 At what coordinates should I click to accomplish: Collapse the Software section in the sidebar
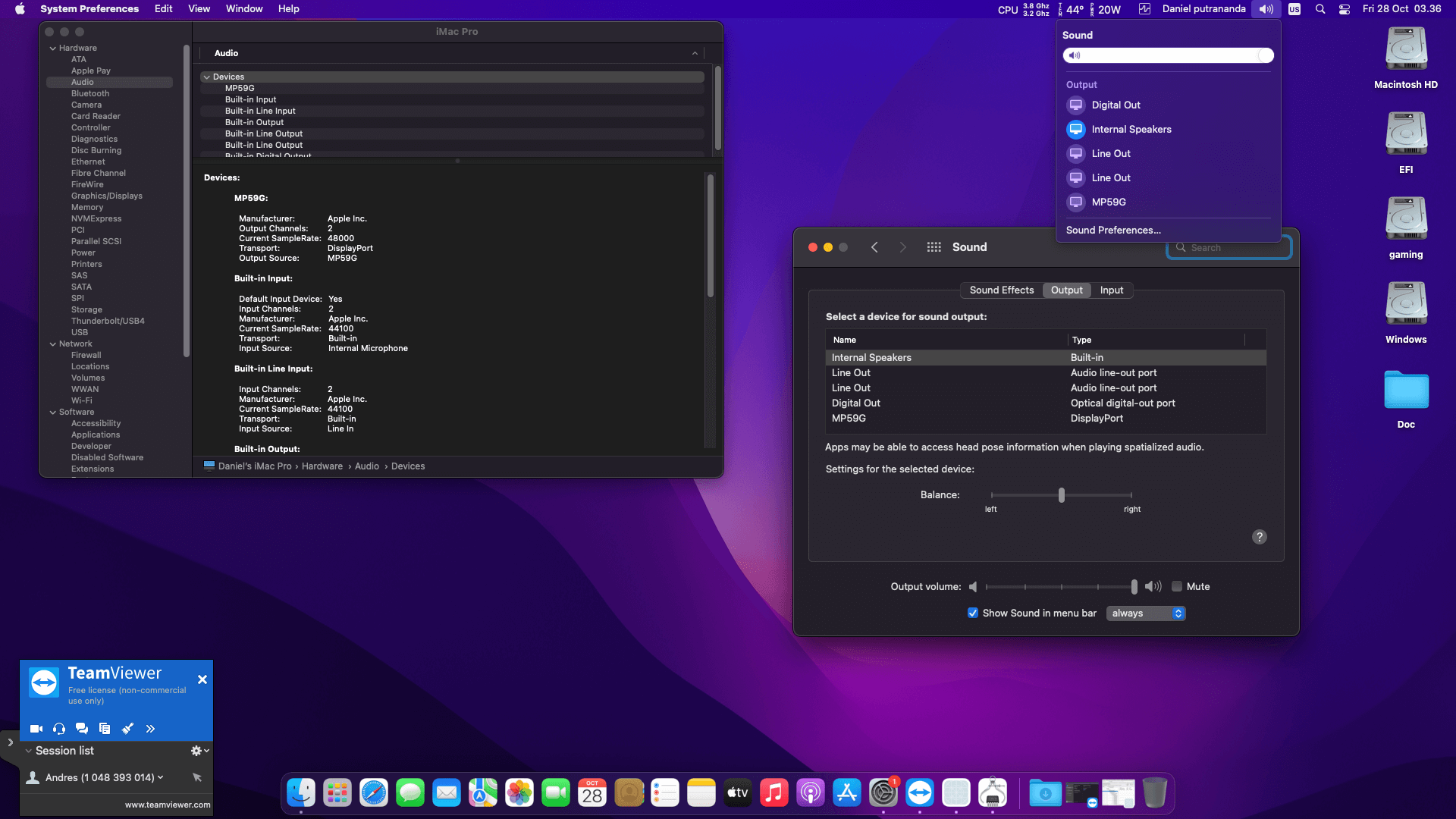(x=53, y=412)
